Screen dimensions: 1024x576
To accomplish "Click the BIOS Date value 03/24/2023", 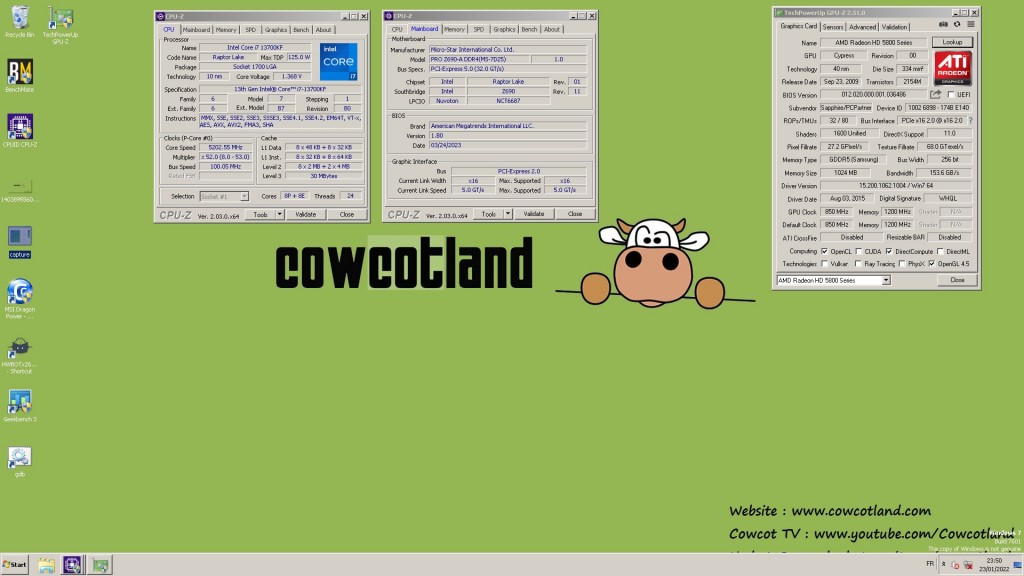I will [507, 146].
